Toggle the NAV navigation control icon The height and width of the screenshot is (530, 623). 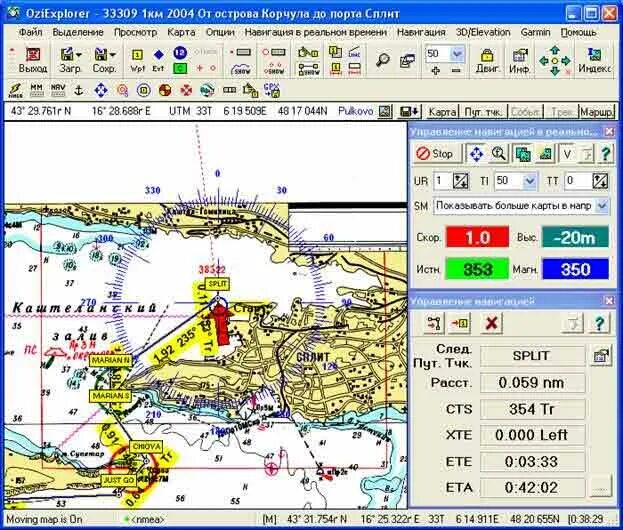tap(58, 91)
